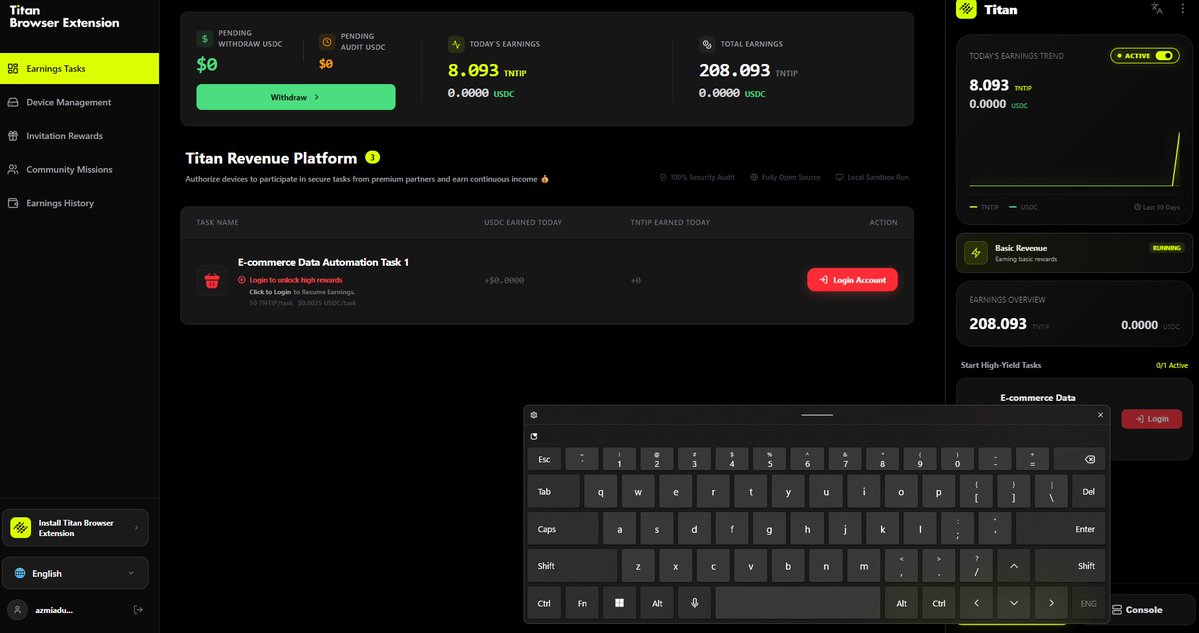
Task: Toggle the left Alt key
Action: click(657, 603)
